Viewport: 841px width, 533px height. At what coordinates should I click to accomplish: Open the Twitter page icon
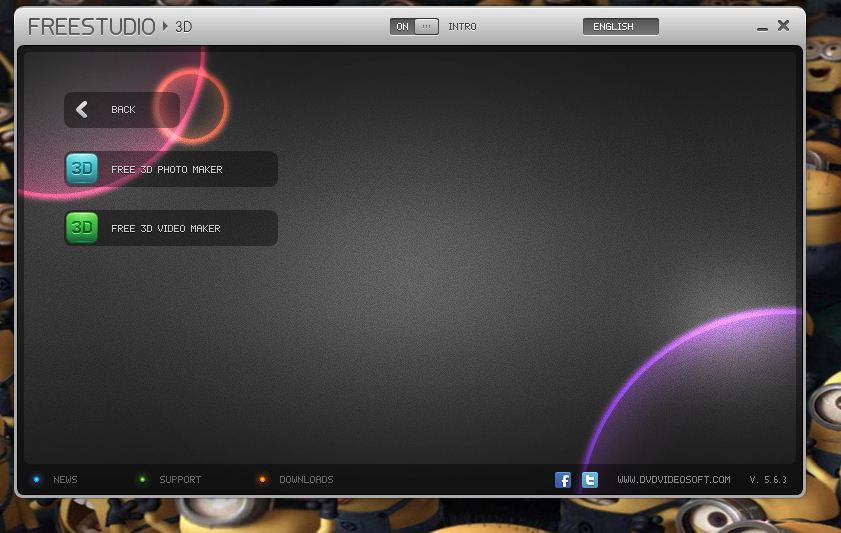tap(589, 479)
